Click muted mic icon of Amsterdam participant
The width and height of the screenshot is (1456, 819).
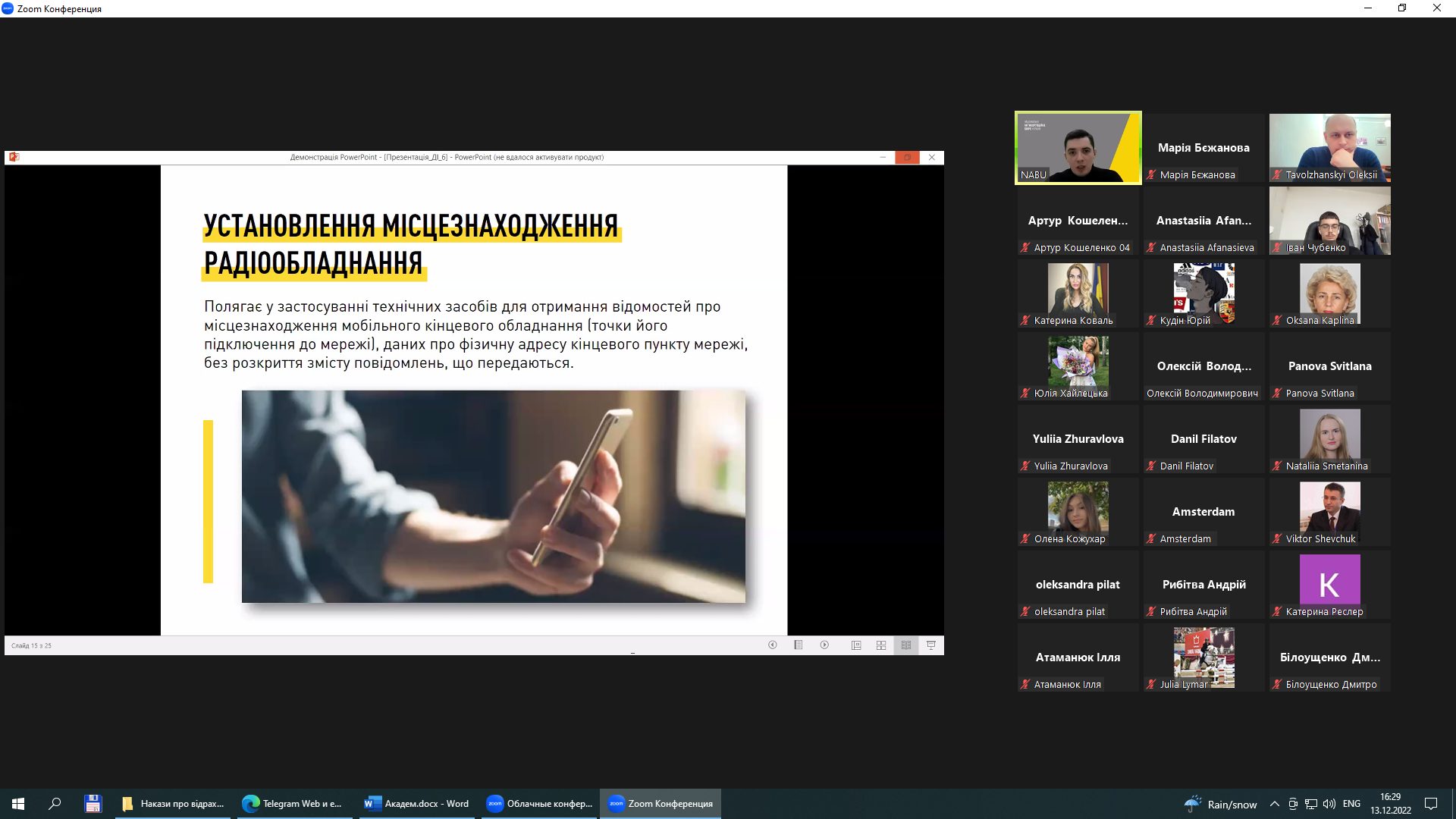coord(1151,539)
